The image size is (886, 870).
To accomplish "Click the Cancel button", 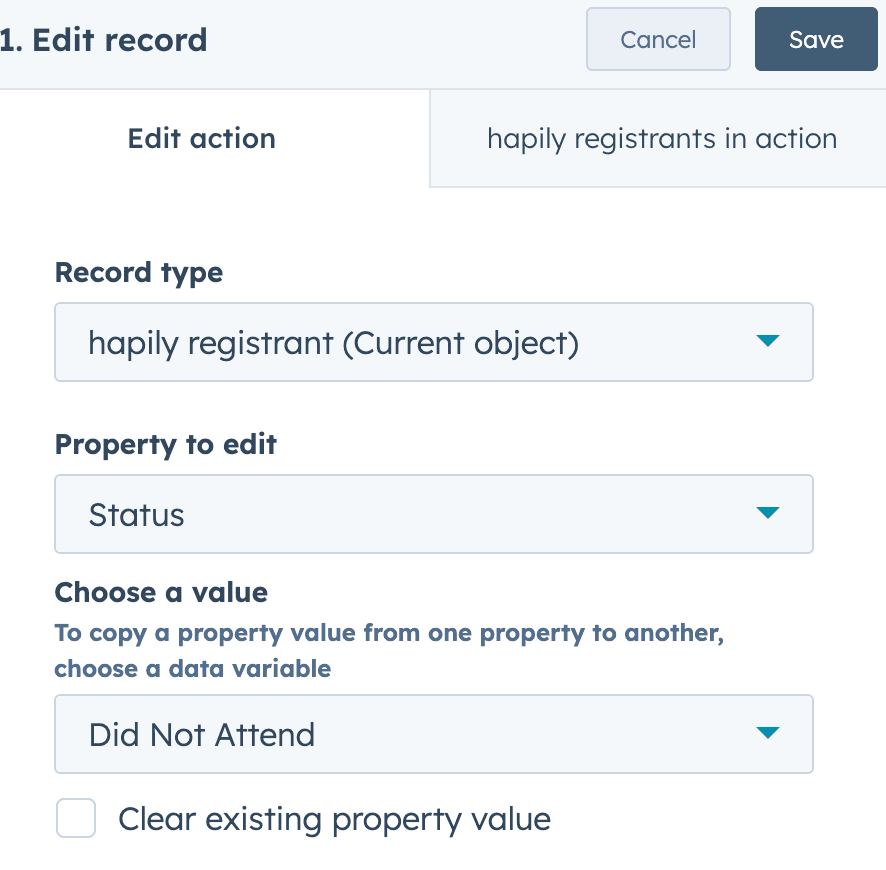I will [x=658, y=40].
